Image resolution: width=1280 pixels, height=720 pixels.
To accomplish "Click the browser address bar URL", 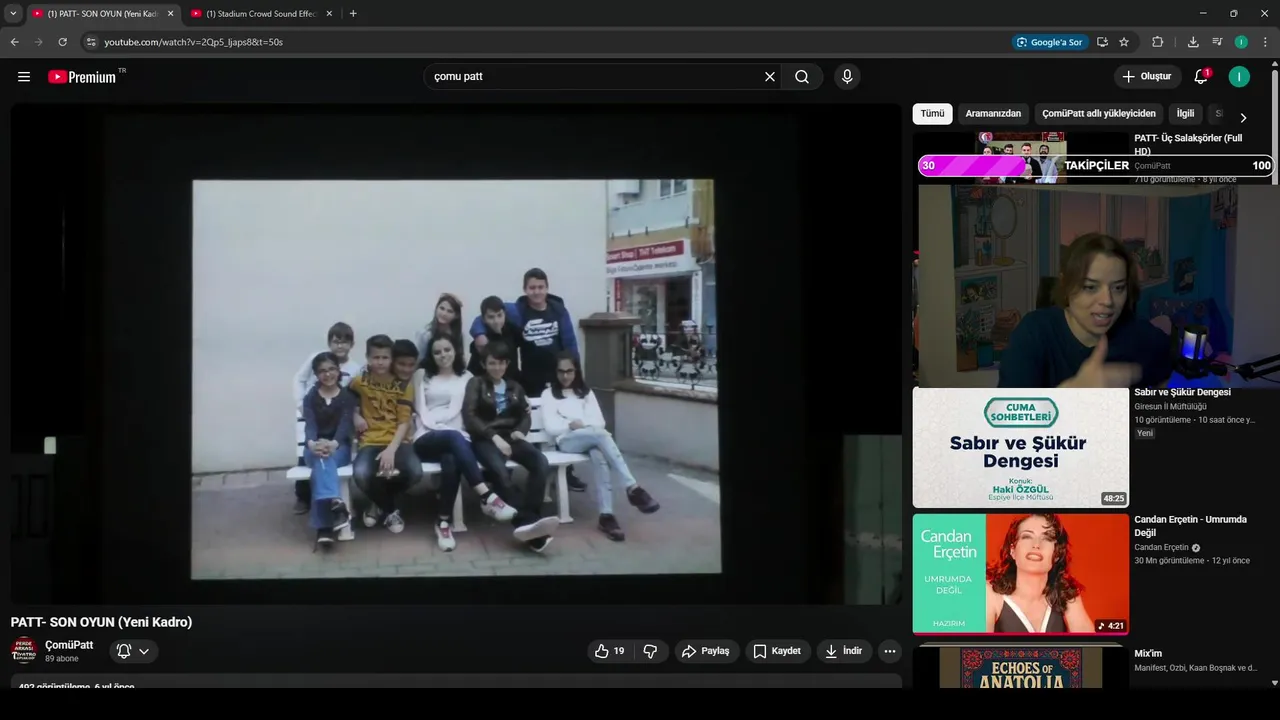I will pos(193,42).
